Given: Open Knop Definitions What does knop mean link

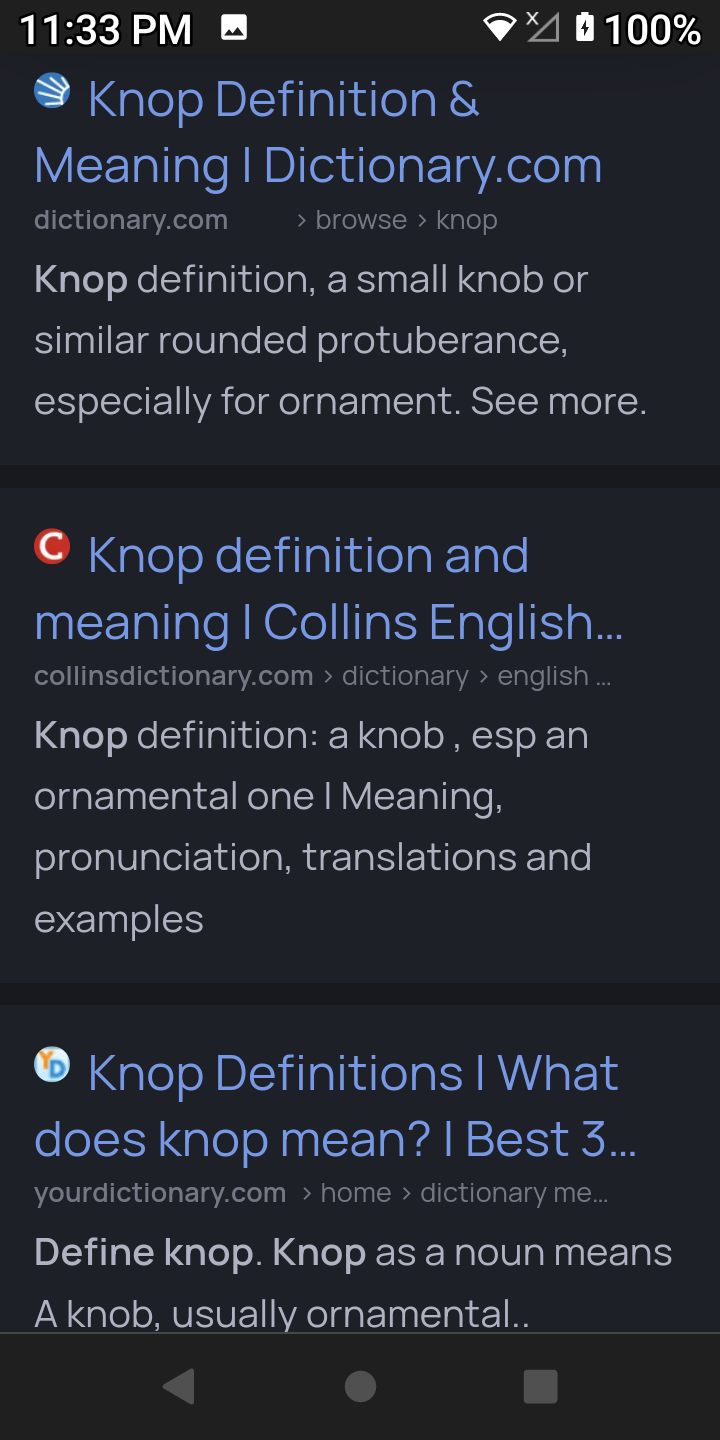Looking at the screenshot, I should click(x=335, y=1105).
